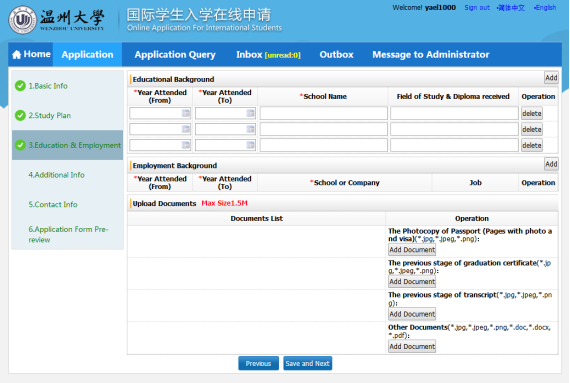
Task: Open calendar picker in first row Year From
Action: coord(186,113)
